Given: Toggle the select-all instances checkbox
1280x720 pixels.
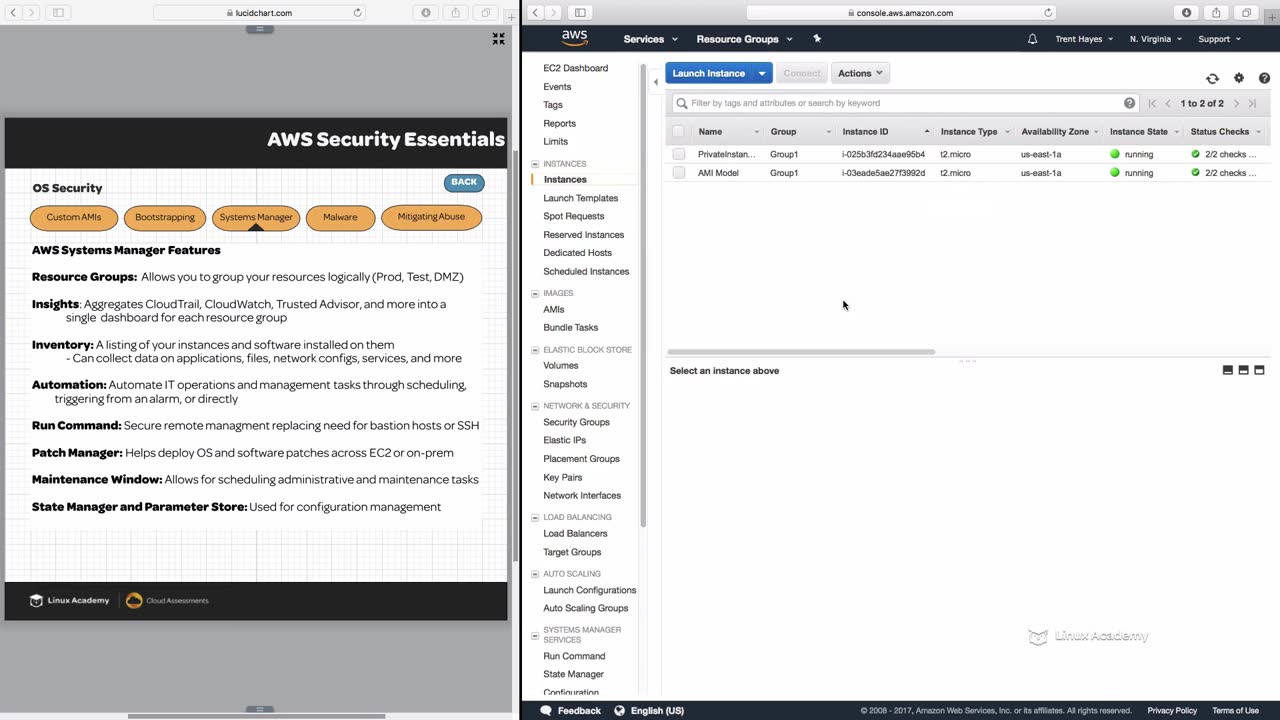Looking at the screenshot, I should click(679, 131).
